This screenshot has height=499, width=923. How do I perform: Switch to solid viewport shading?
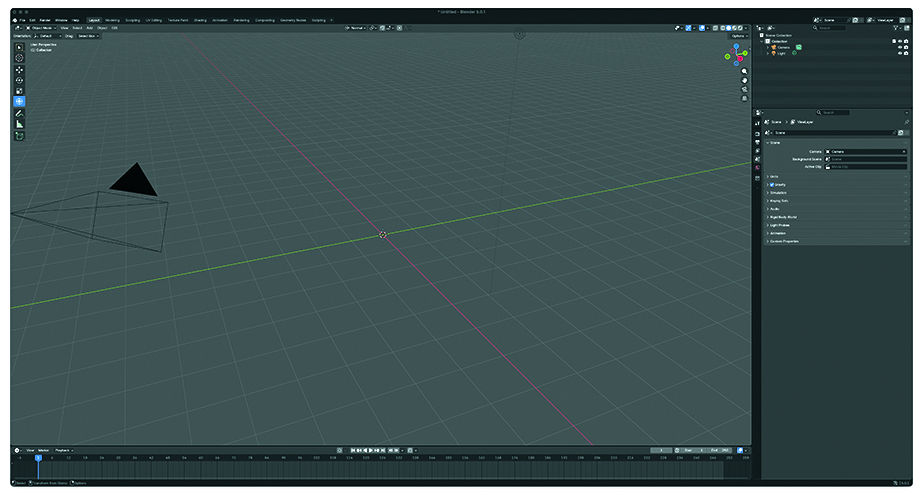pyautogui.click(x=729, y=28)
